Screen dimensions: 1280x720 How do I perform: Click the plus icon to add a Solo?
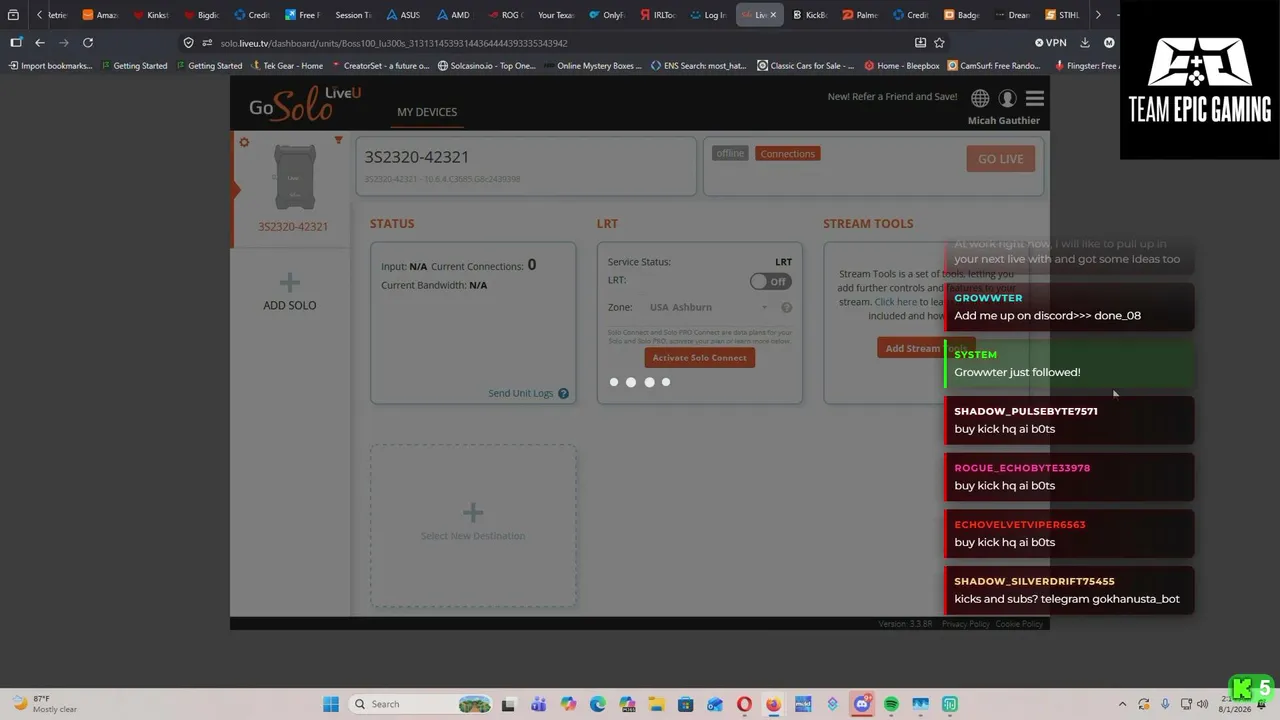click(289, 282)
